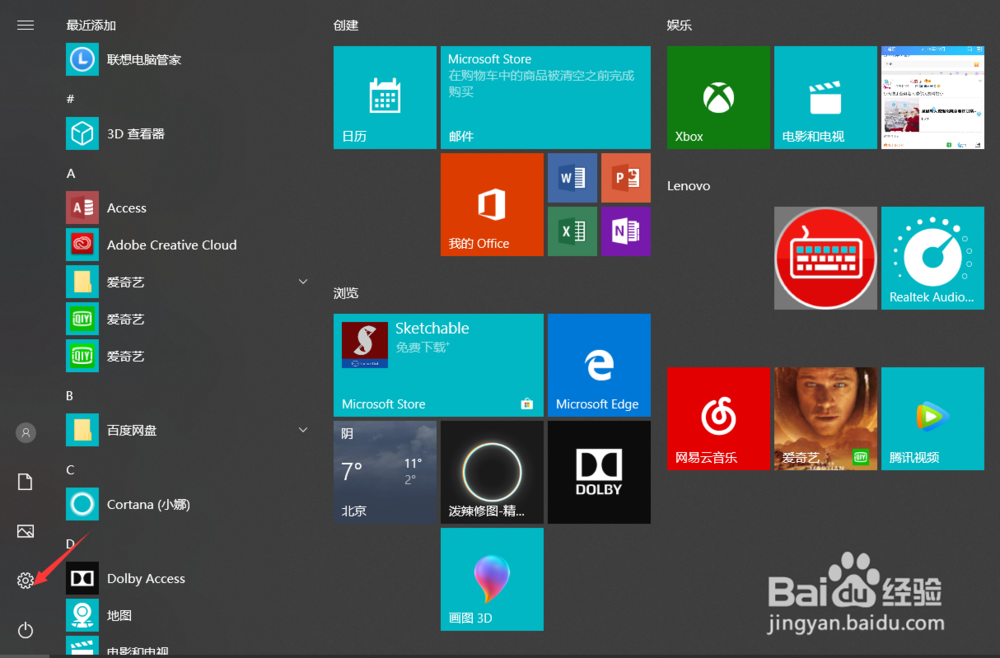Image resolution: width=1000 pixels, height=658 pixels.
Task: Click the 最近添加 heading
Action: [91, 26]
